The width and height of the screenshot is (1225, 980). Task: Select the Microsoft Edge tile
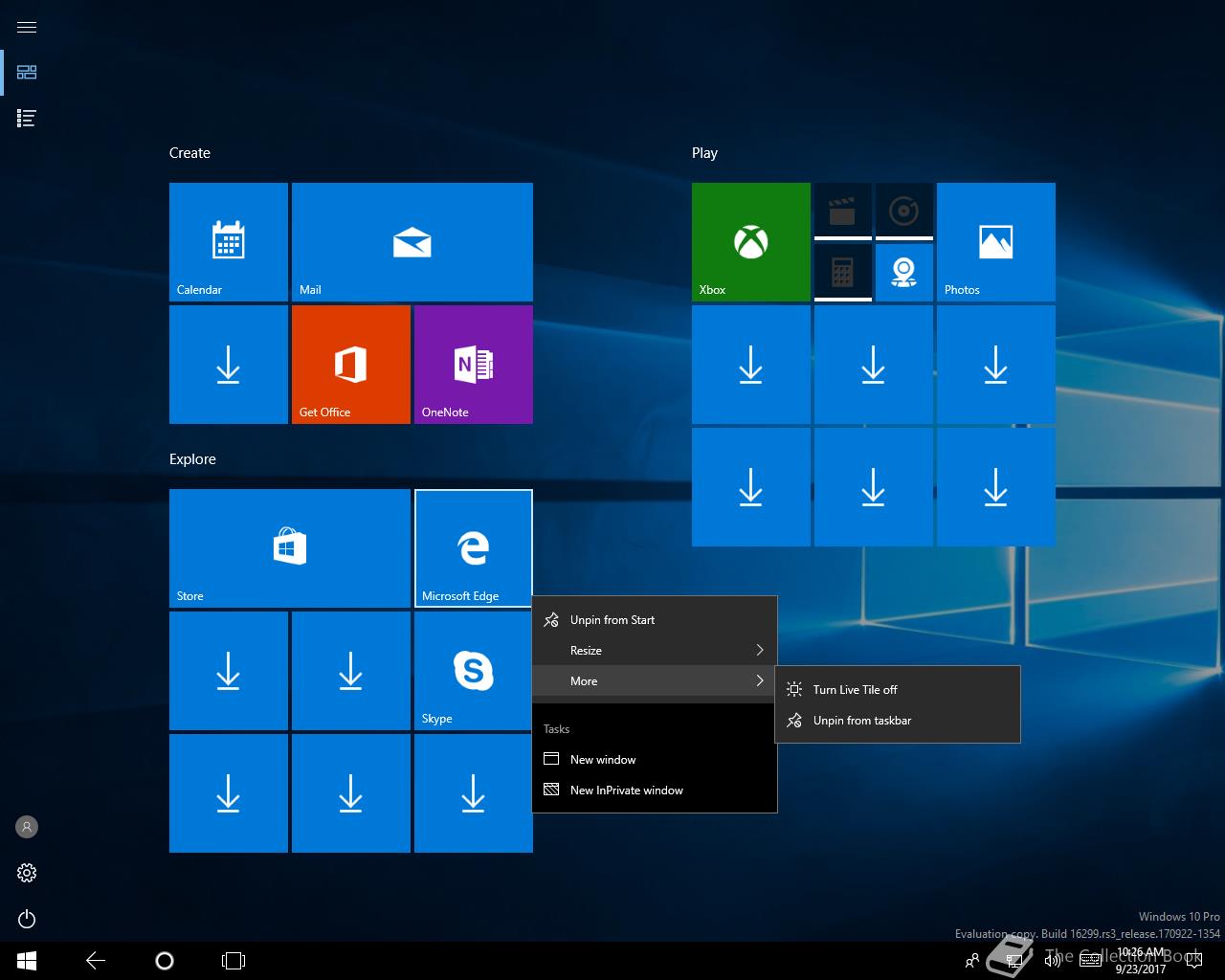(474, 548)
